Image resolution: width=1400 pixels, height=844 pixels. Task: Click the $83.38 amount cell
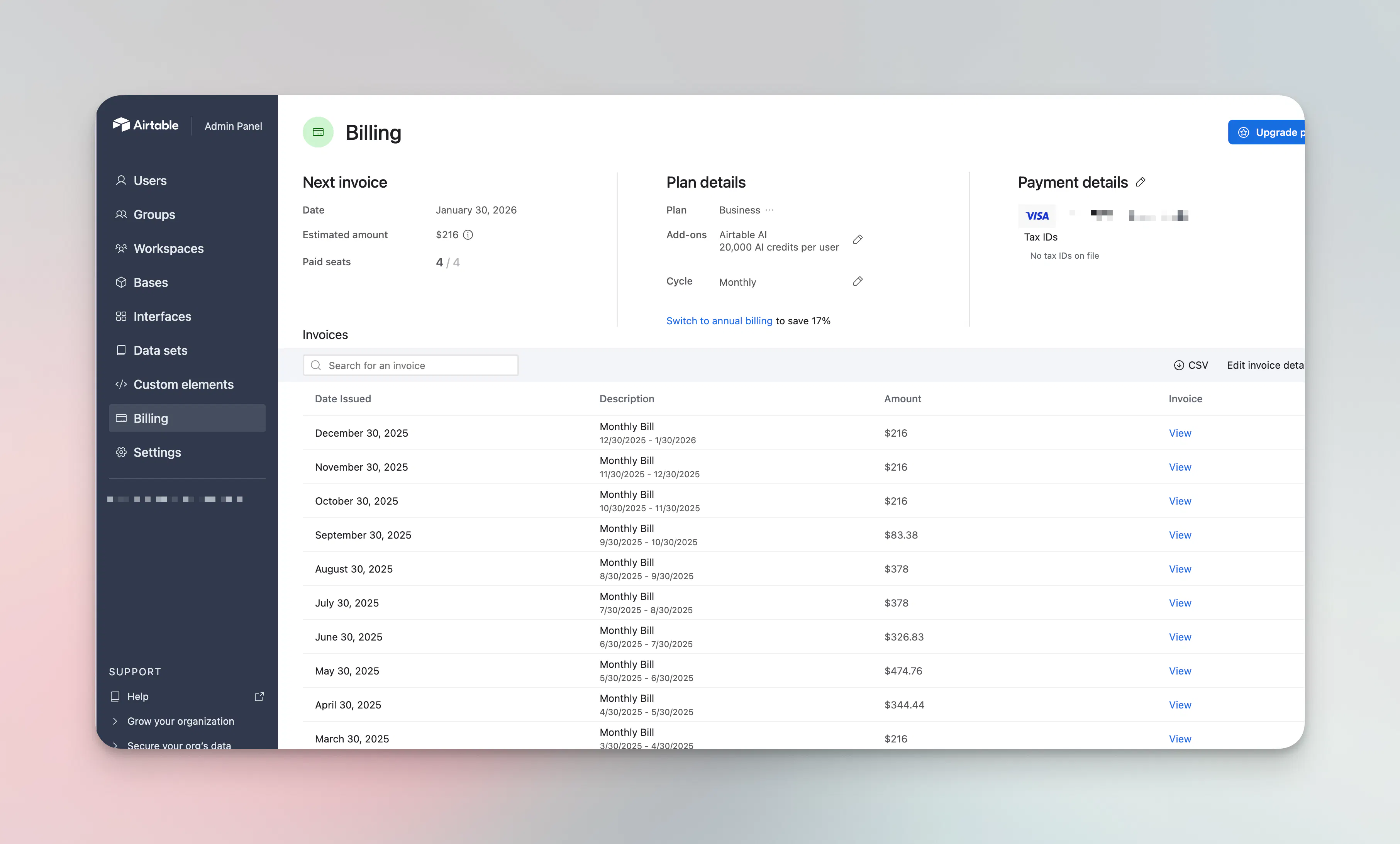coord(900,536)
